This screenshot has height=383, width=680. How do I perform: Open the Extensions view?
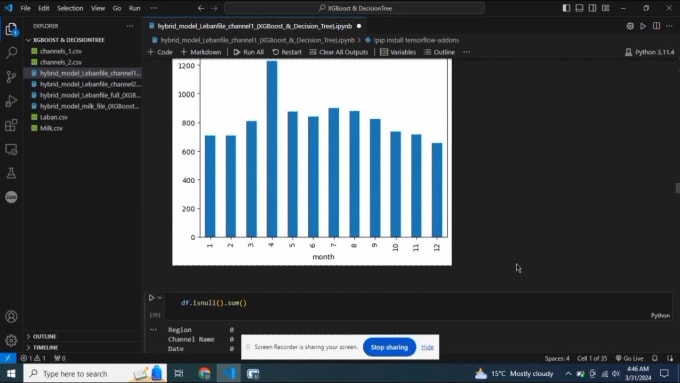11,125
